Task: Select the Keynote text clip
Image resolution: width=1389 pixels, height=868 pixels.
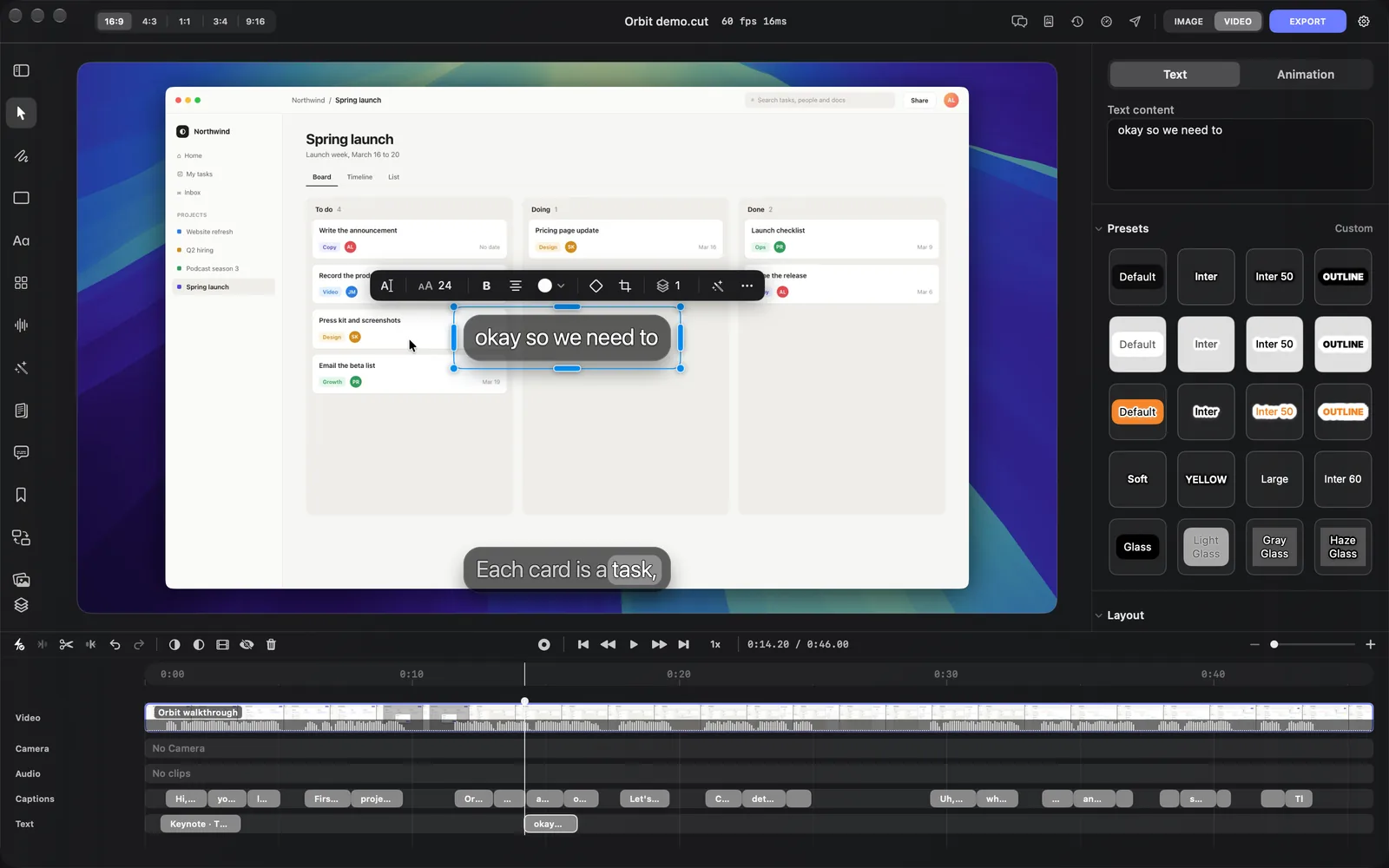Action: (201, 824)
